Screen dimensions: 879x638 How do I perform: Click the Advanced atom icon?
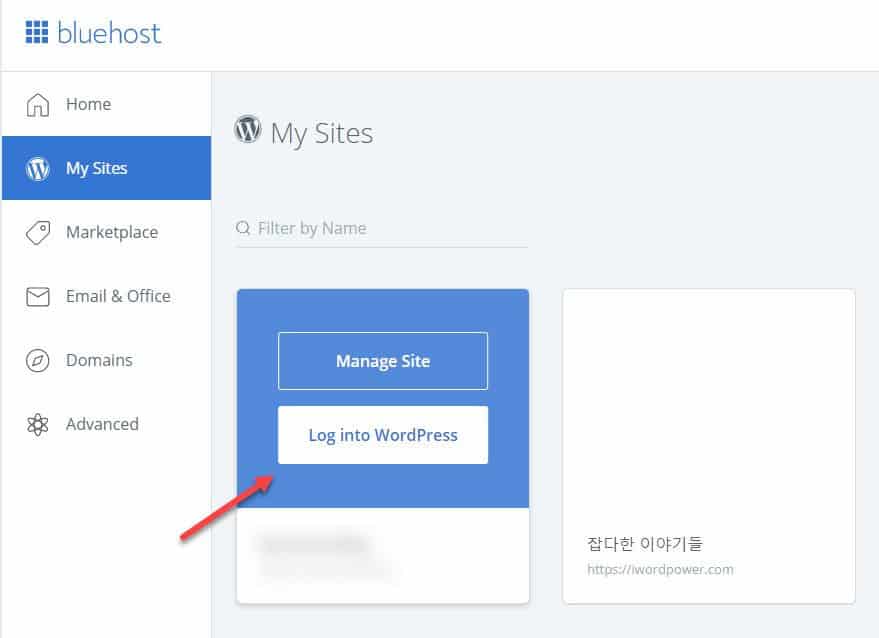[38, 424]
